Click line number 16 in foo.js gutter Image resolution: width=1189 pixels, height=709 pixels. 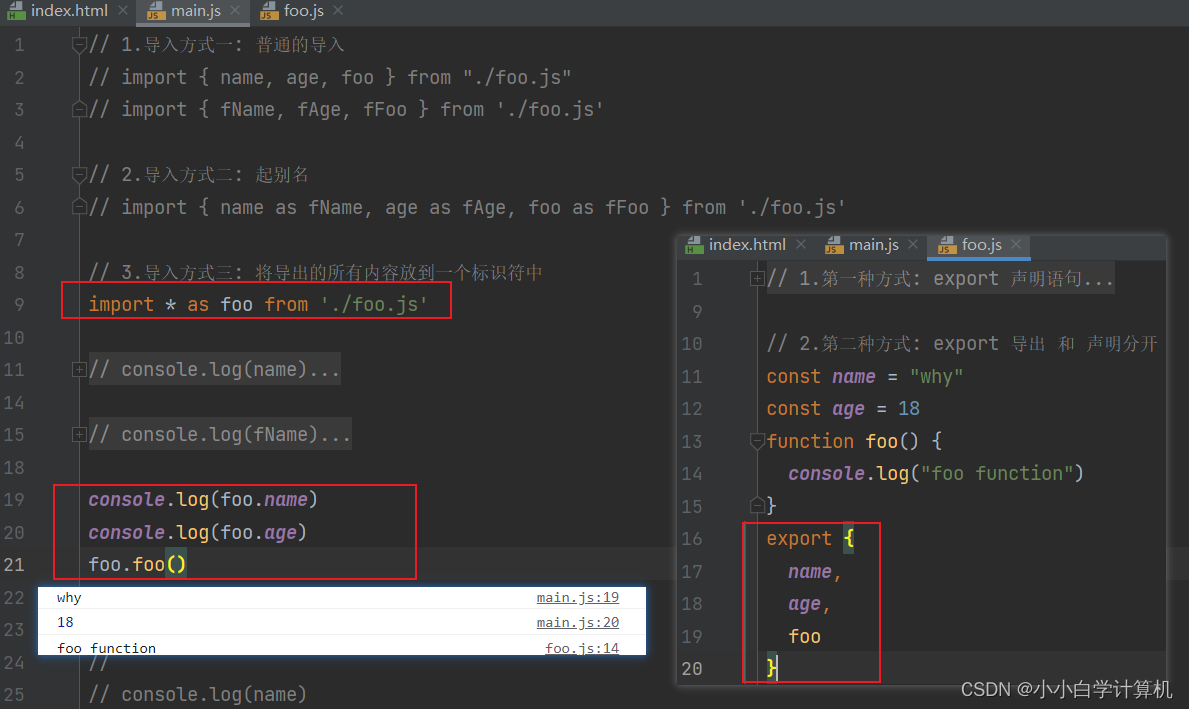point(692,539)
